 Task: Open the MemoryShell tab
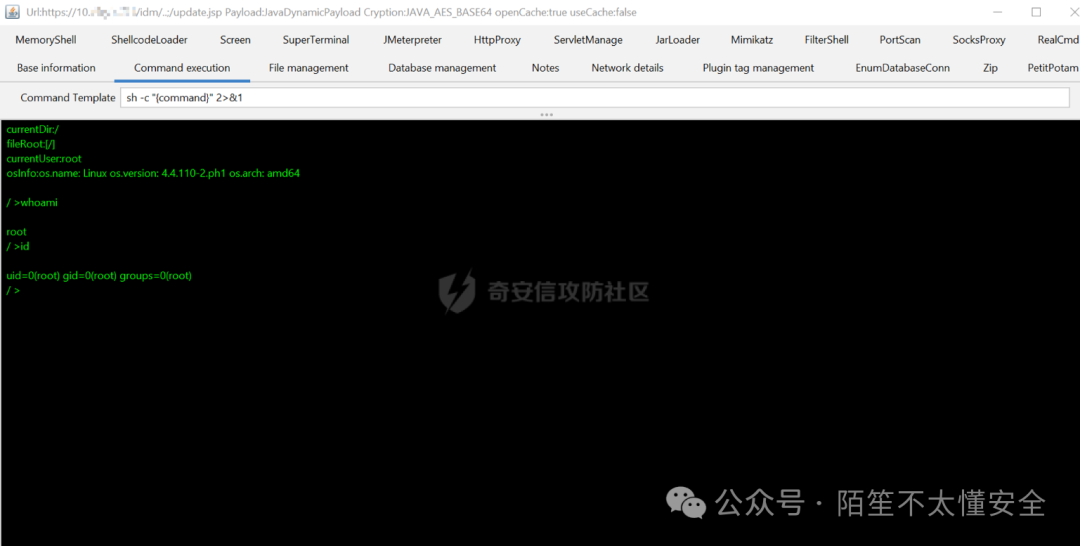(45, 40)
